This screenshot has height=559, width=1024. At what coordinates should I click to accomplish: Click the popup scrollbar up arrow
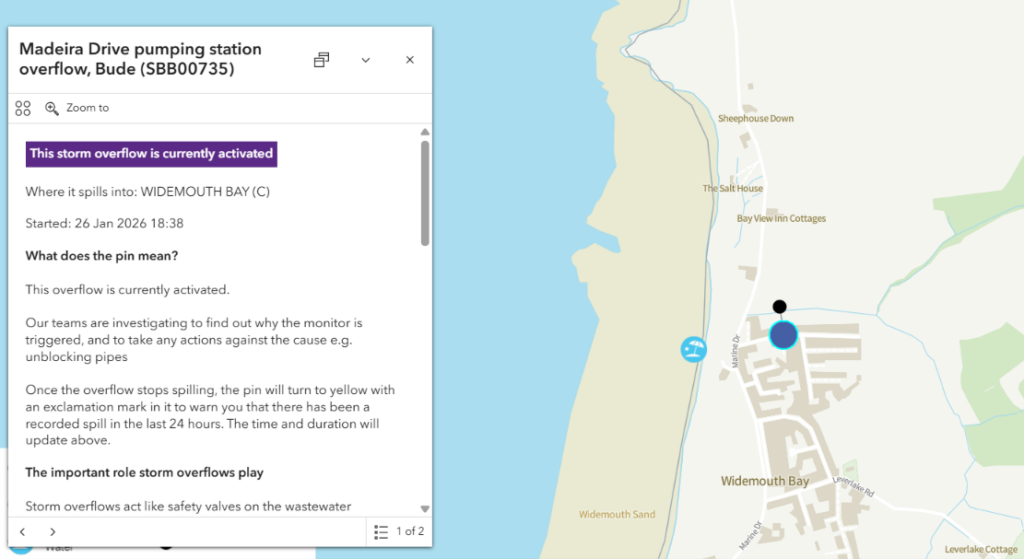point(425,132)
